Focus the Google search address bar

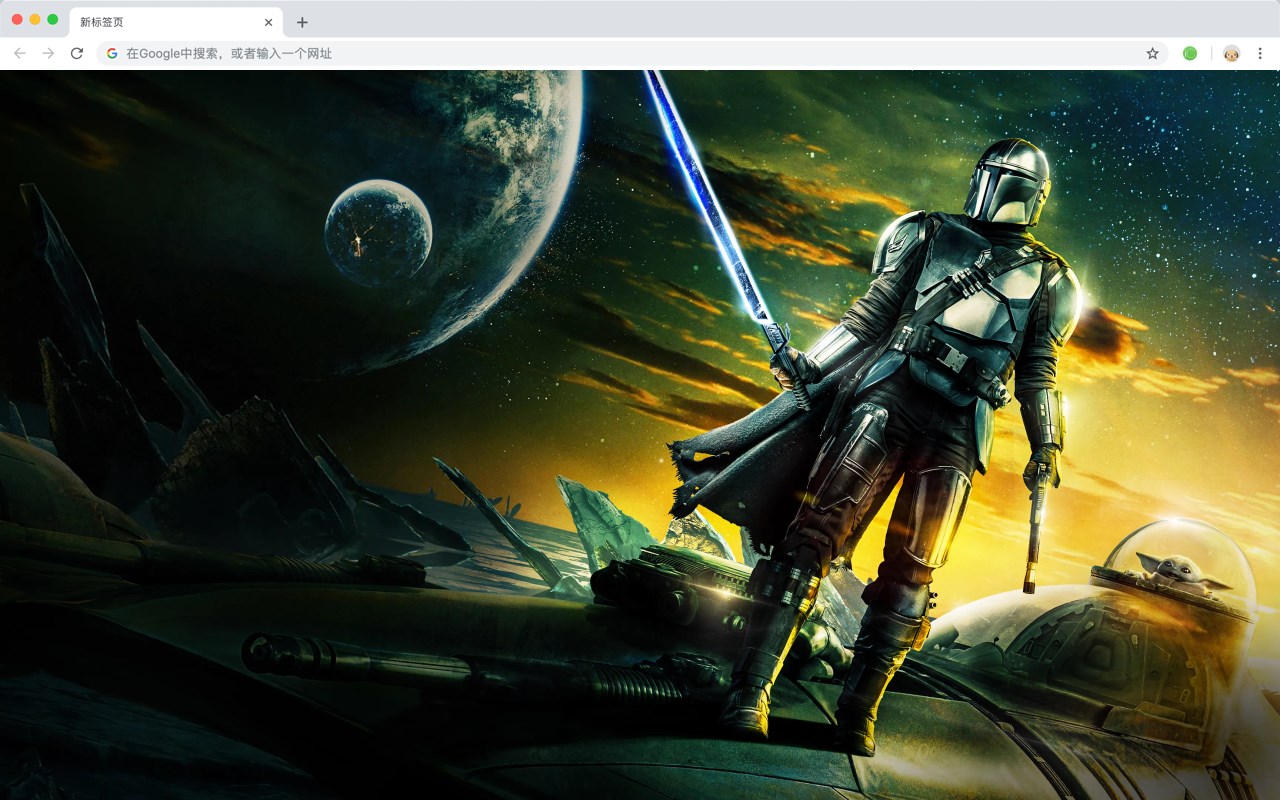(632, 53)
